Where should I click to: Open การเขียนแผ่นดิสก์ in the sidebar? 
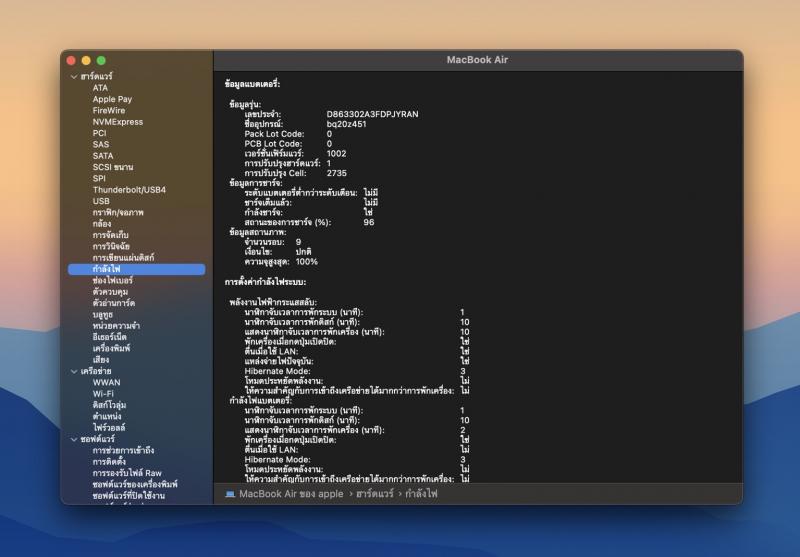[x=123, y=258]
